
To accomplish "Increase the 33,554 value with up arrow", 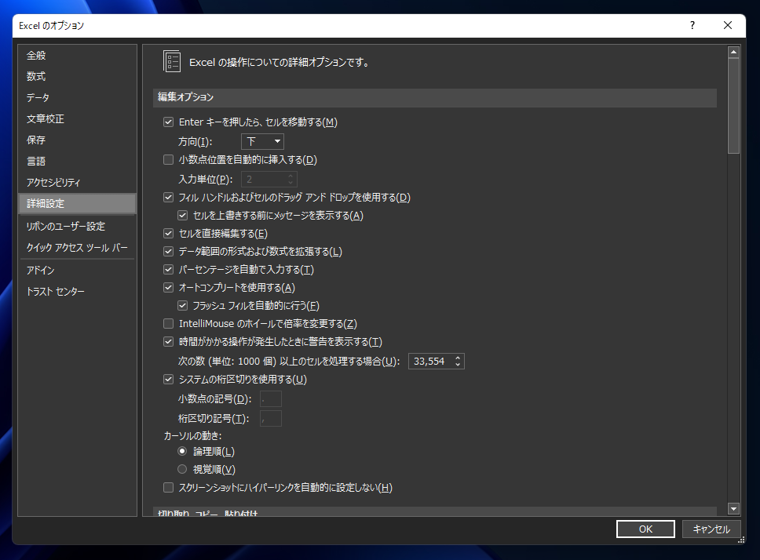I will 458,358.
